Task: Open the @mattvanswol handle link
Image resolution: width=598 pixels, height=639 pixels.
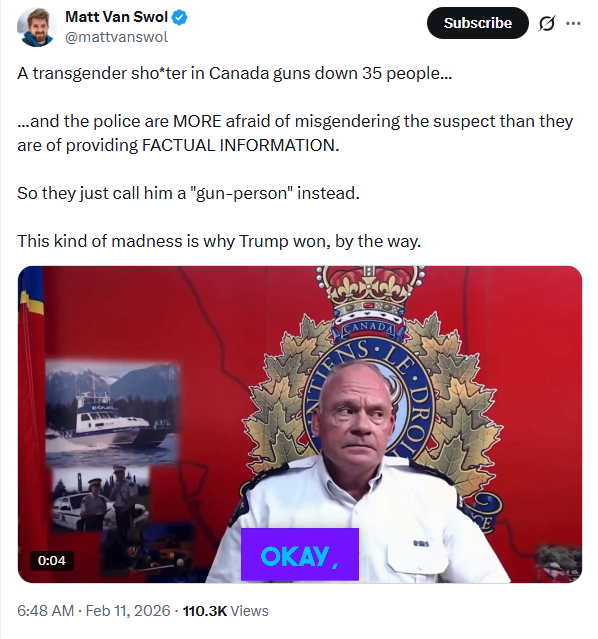Action: (117, 37)
